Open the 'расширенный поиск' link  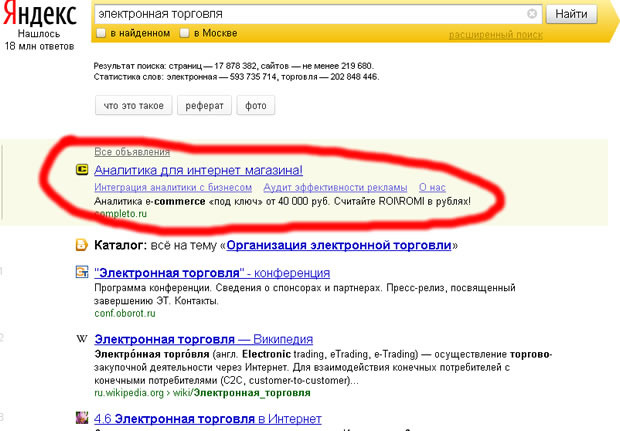point(495,35)
